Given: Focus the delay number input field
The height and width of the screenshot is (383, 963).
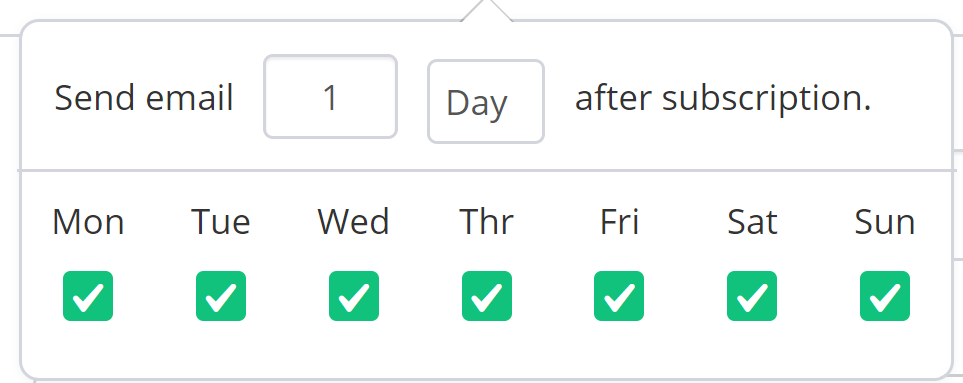Looking at the screenshot, I should [330, 97].
